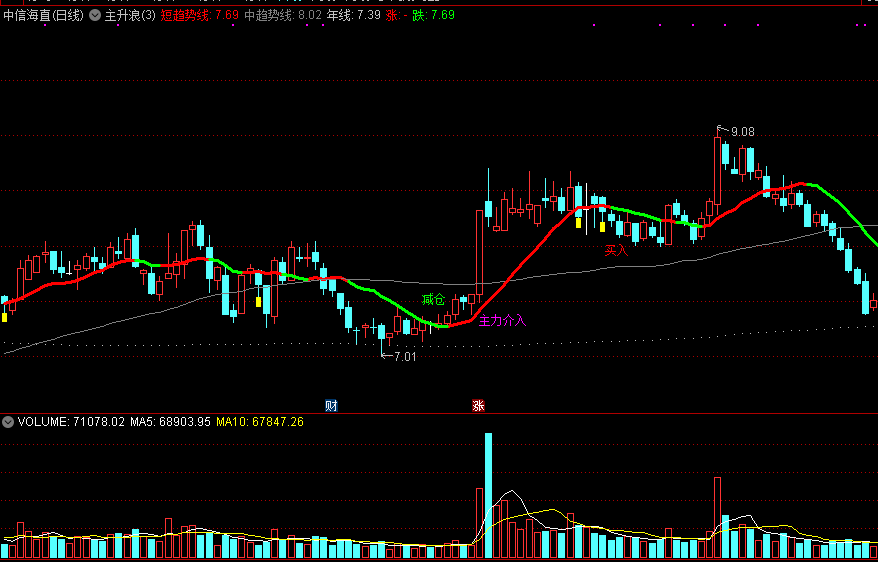Click the tallest cyan volume bar
This screenshot has height=562, width=878.
coord(488,495)
